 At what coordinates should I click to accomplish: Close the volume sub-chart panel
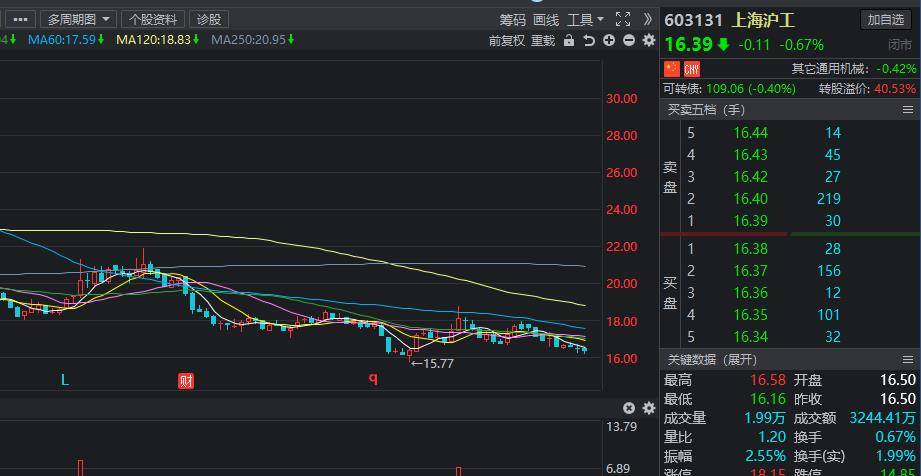[629, 408]
